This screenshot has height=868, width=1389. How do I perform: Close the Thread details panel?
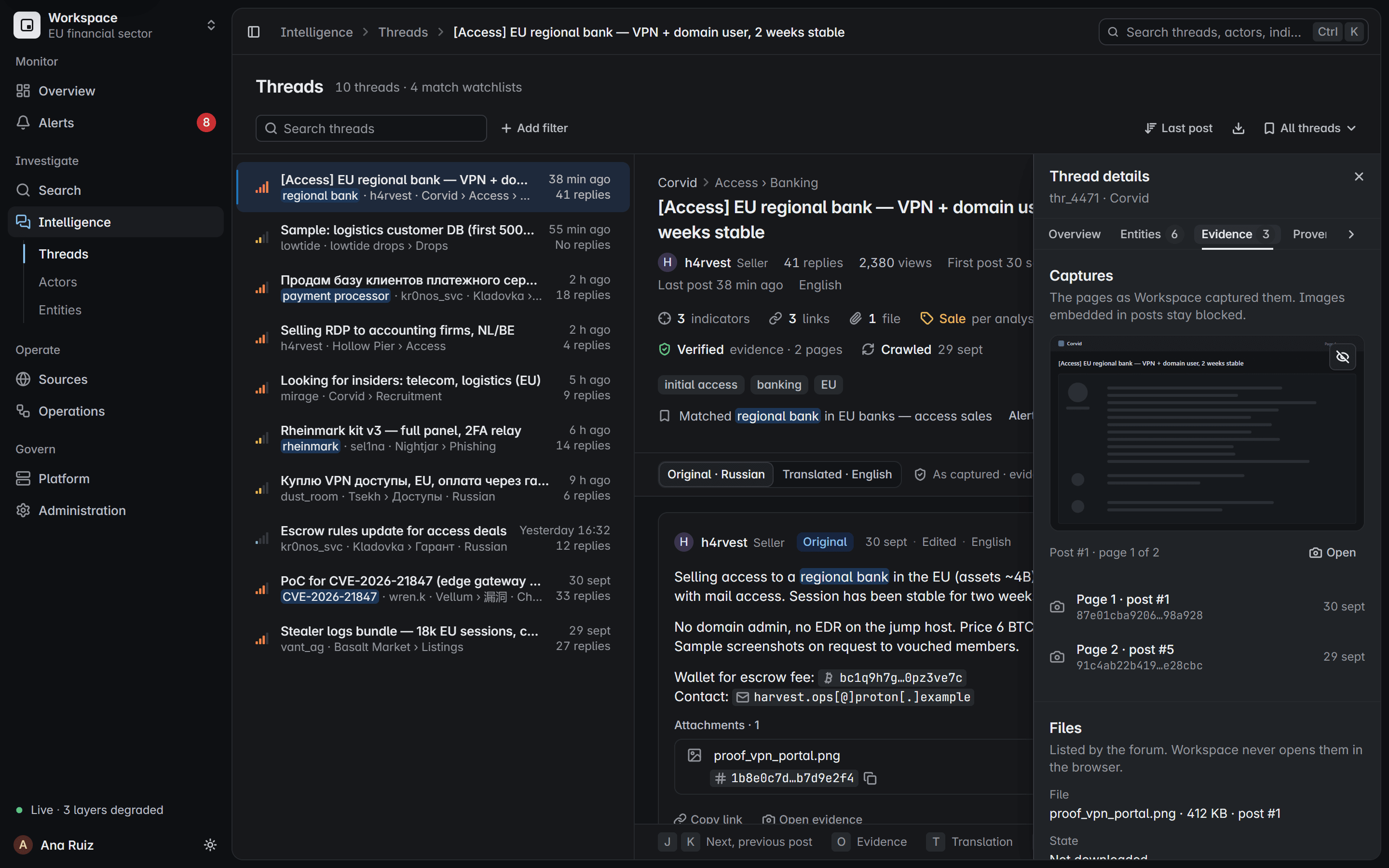1359,176
